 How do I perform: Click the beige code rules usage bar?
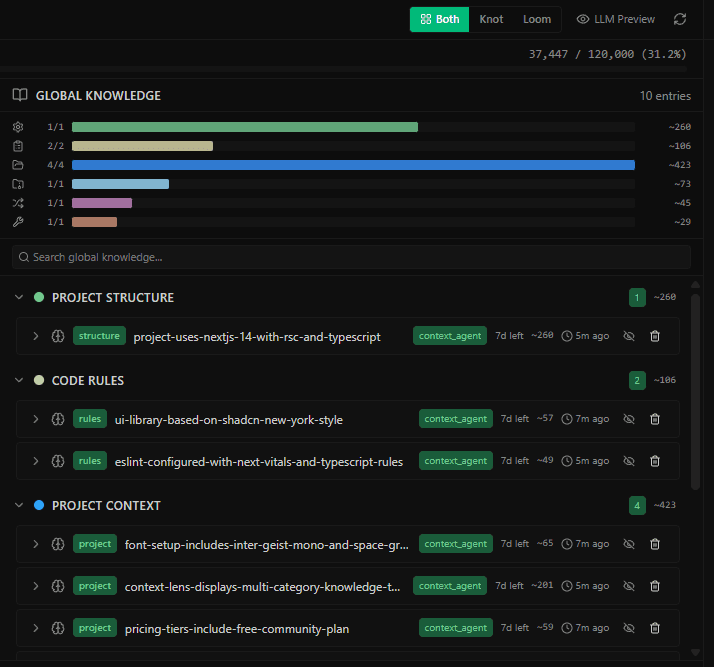(x=142, y=146)
